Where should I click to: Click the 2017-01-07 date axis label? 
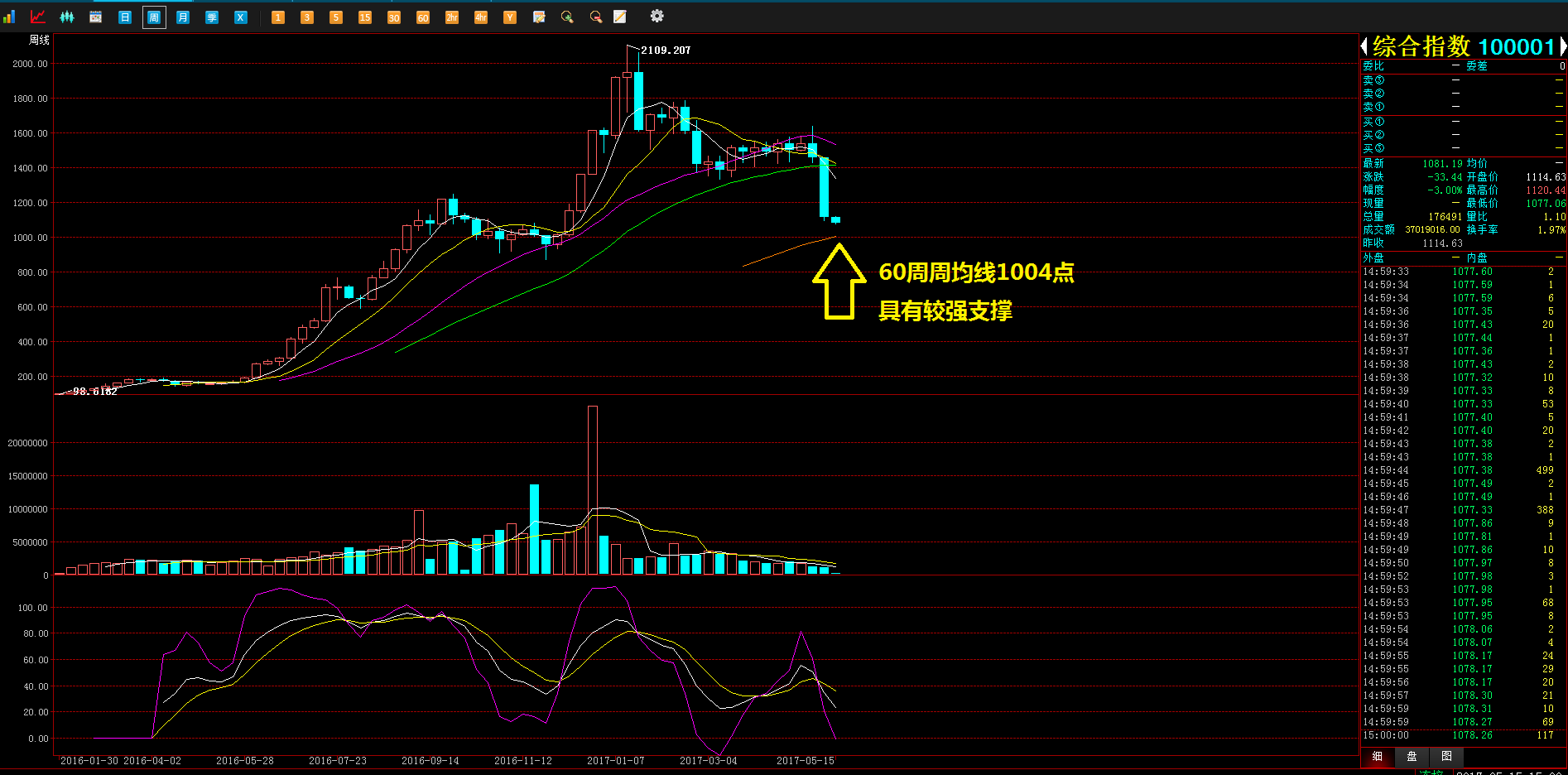click(616, 761)
